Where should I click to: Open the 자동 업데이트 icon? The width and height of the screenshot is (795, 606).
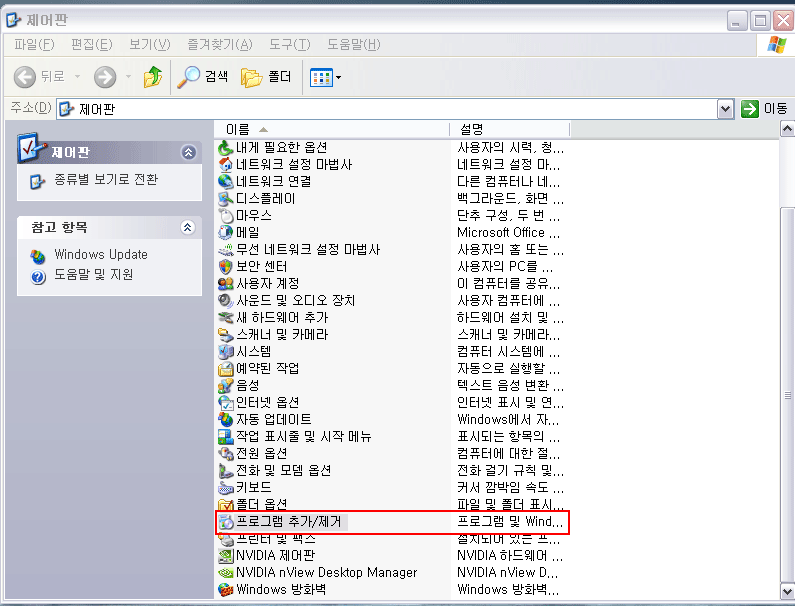coord(225,419)
